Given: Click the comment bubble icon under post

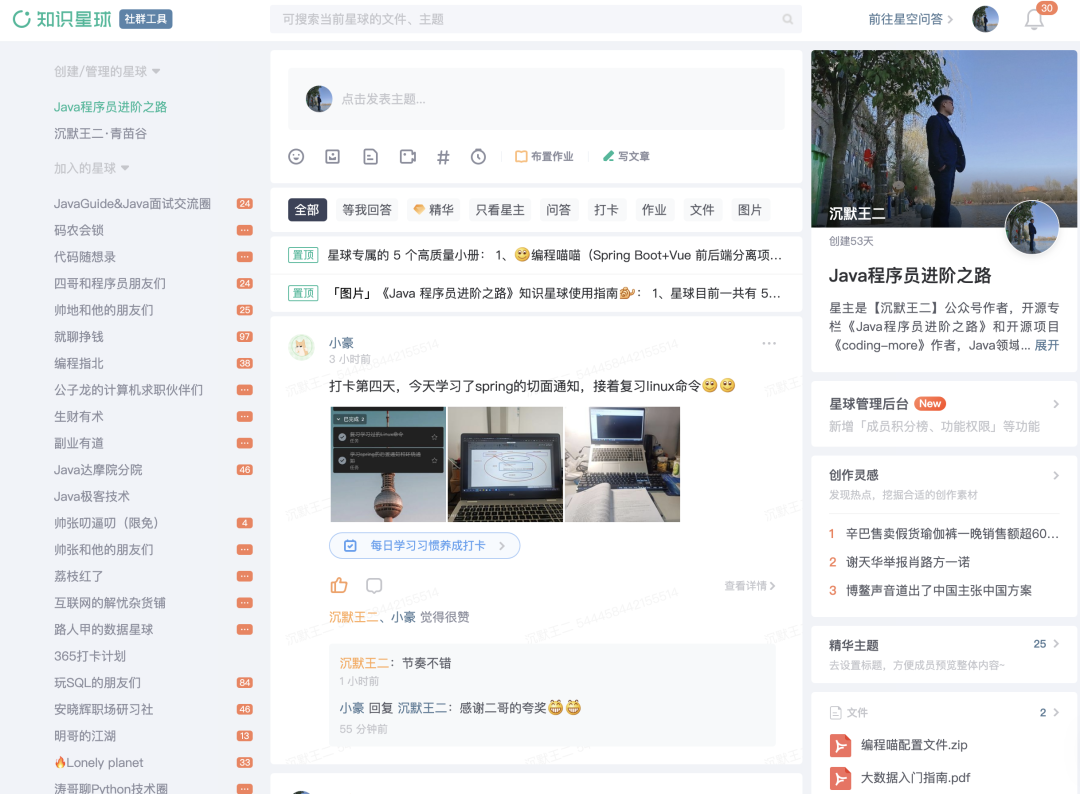Looking at the screenshot, I should 374,586.
